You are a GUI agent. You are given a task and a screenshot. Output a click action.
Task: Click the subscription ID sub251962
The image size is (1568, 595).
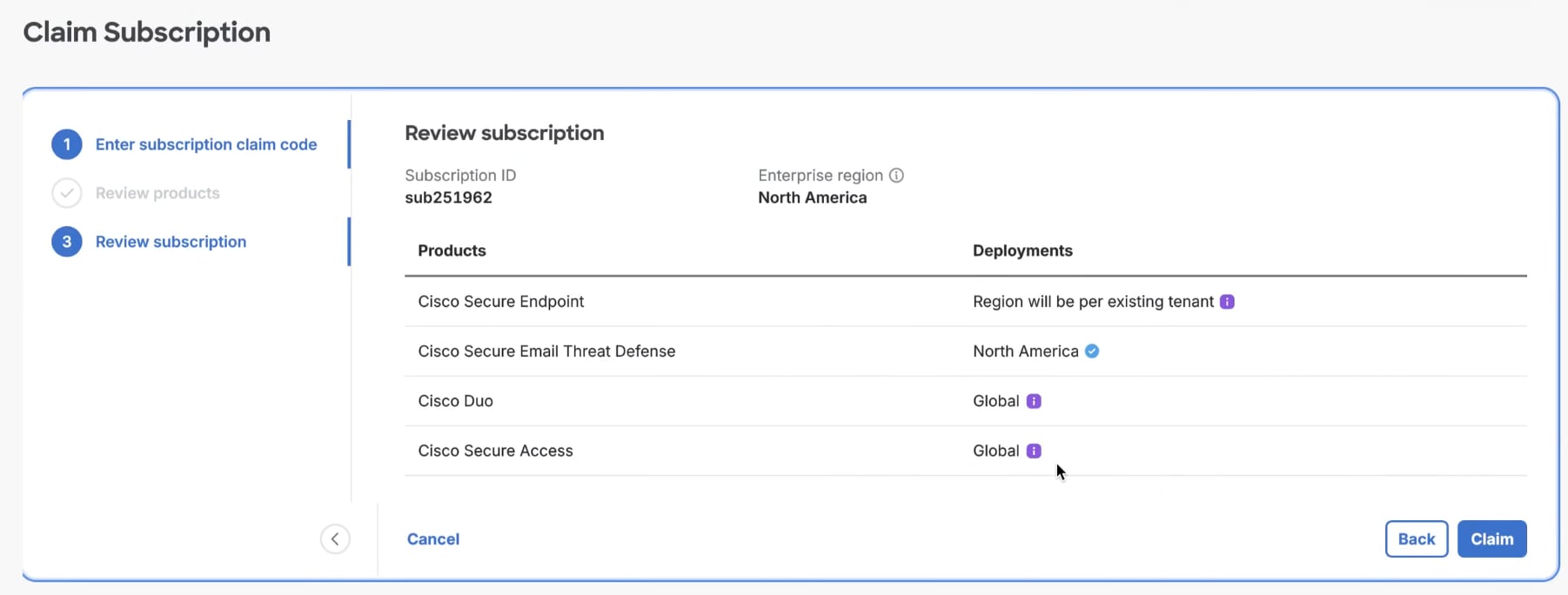coord(449,197)
